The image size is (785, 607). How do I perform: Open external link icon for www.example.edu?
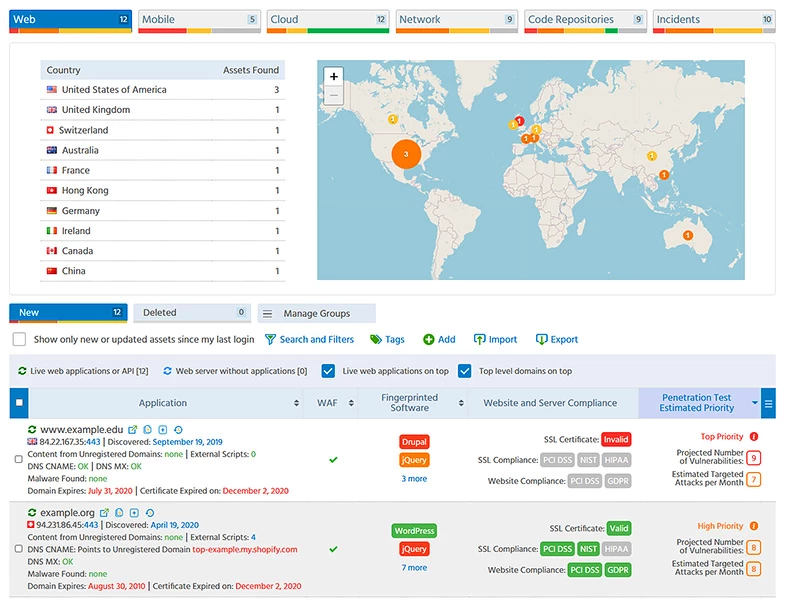pos(132,430)
